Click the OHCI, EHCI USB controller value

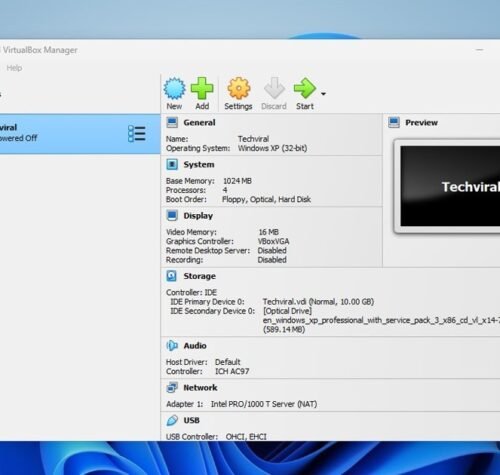[x=246, y=437]
